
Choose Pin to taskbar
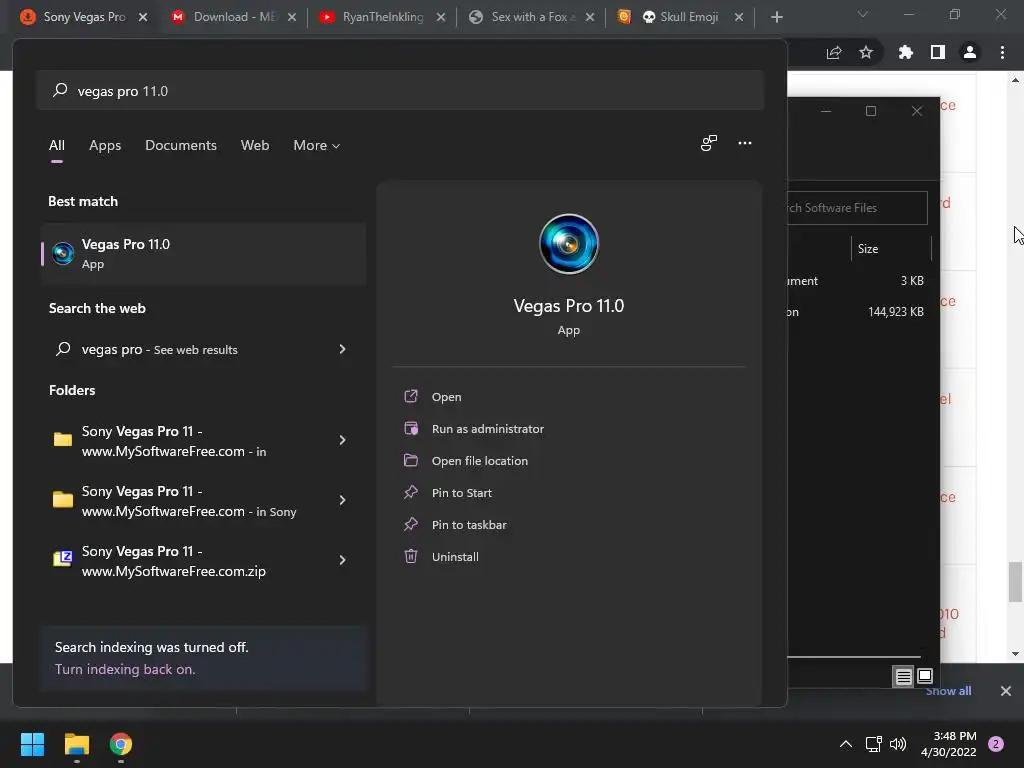[x=469, y=525]
